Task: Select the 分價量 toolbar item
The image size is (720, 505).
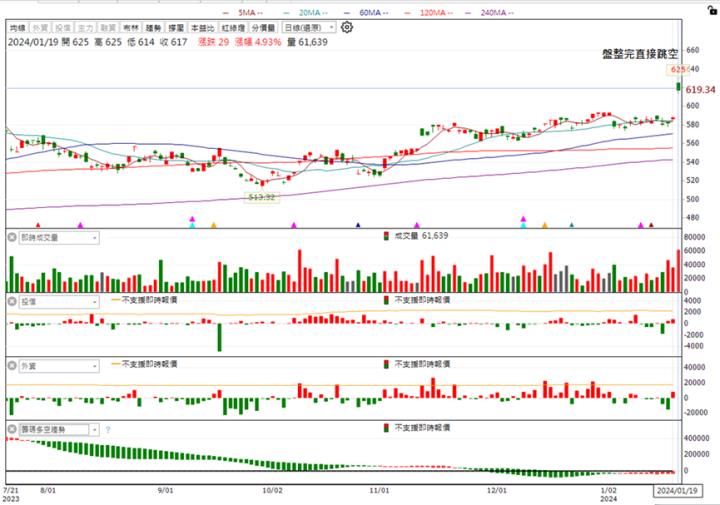Action: coord(263,29)
